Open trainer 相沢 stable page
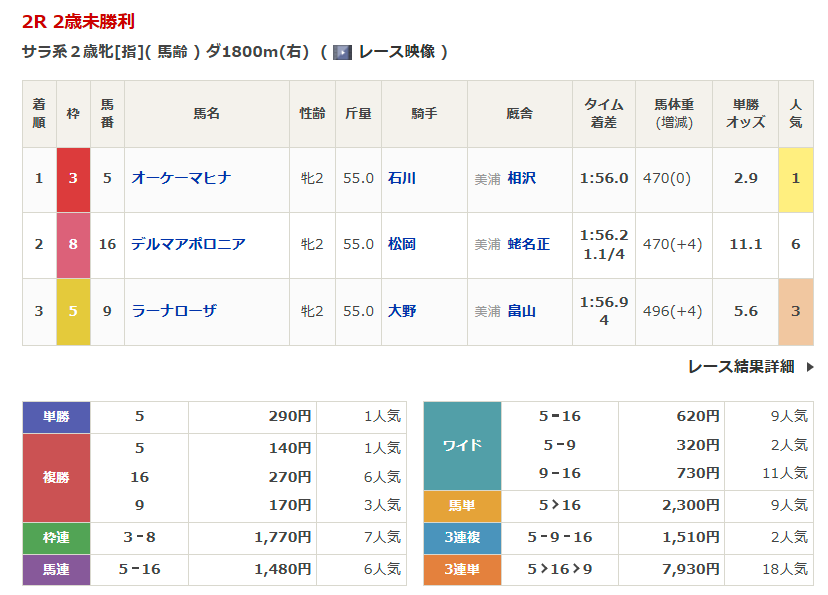Viewport: 828px width, 595px height. click(521, 178)
